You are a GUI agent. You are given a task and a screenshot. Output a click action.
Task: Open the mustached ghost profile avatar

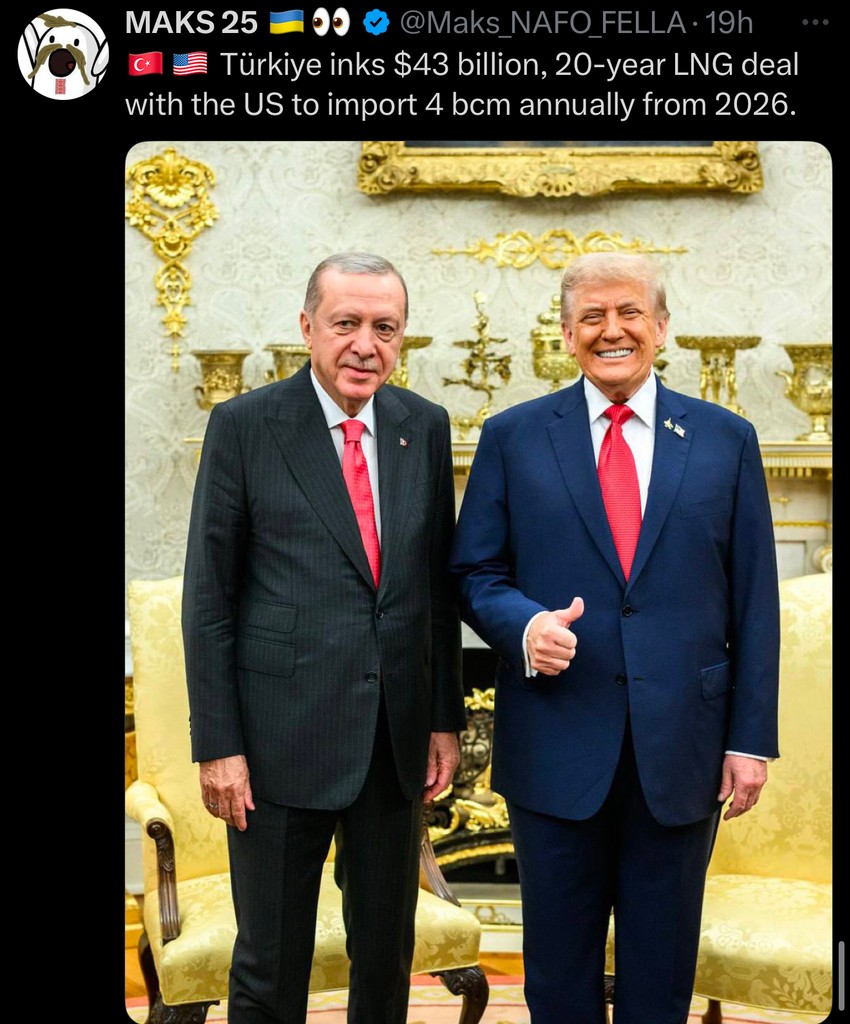(x=63, y=54)
